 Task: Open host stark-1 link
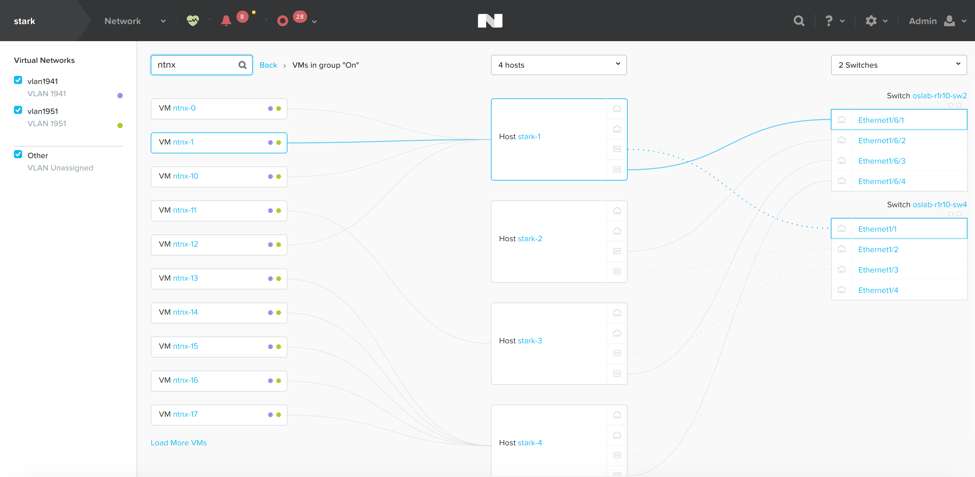click(529, 136)
